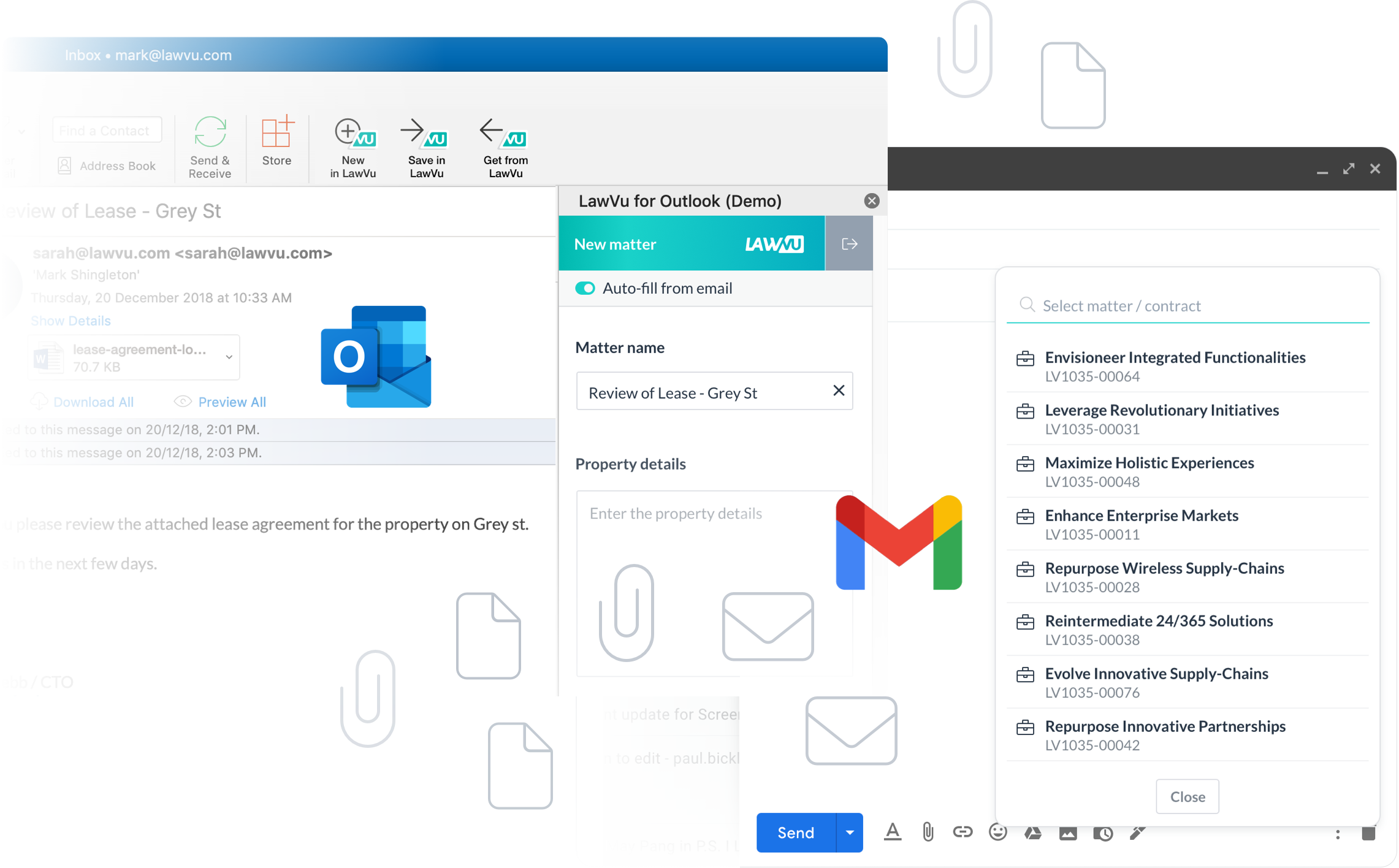
Task: Select Enhance Enterprise Markets matter
Action: click(x=1187, y=524)
